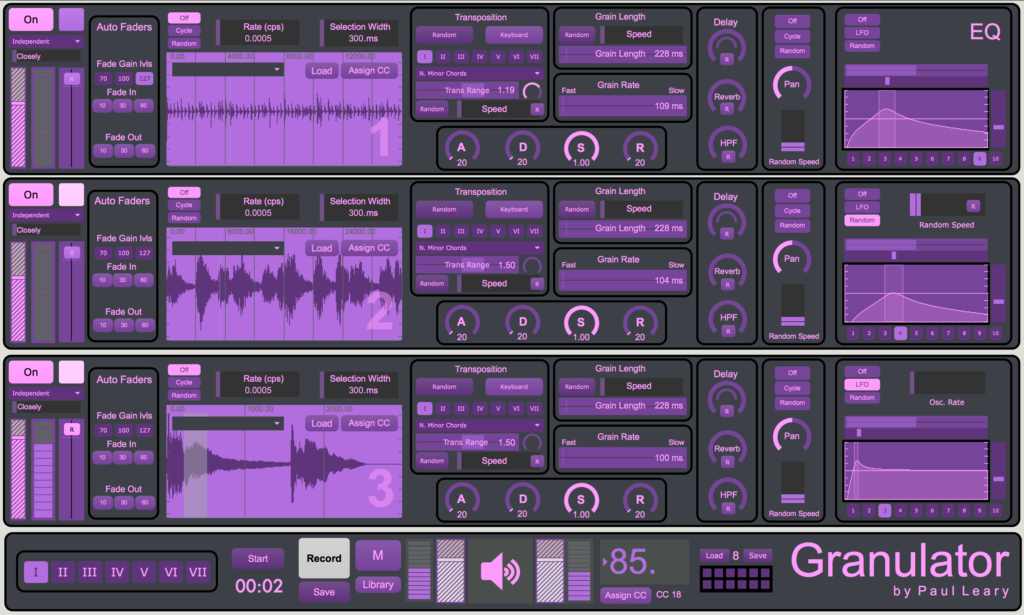Select chord IV in granulator 1 transposition
1024x615 pixels.
point(479,57)
